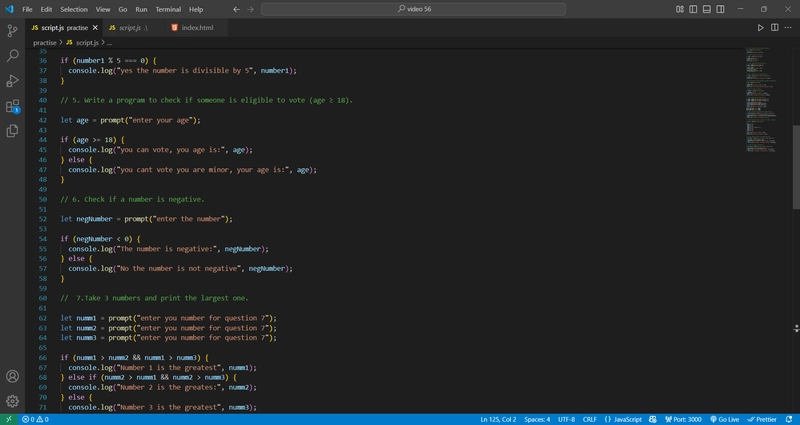Image resolution: width=800 pixels, height=425 pixels.
Task: Split the editor to the right
Action: 774,28
